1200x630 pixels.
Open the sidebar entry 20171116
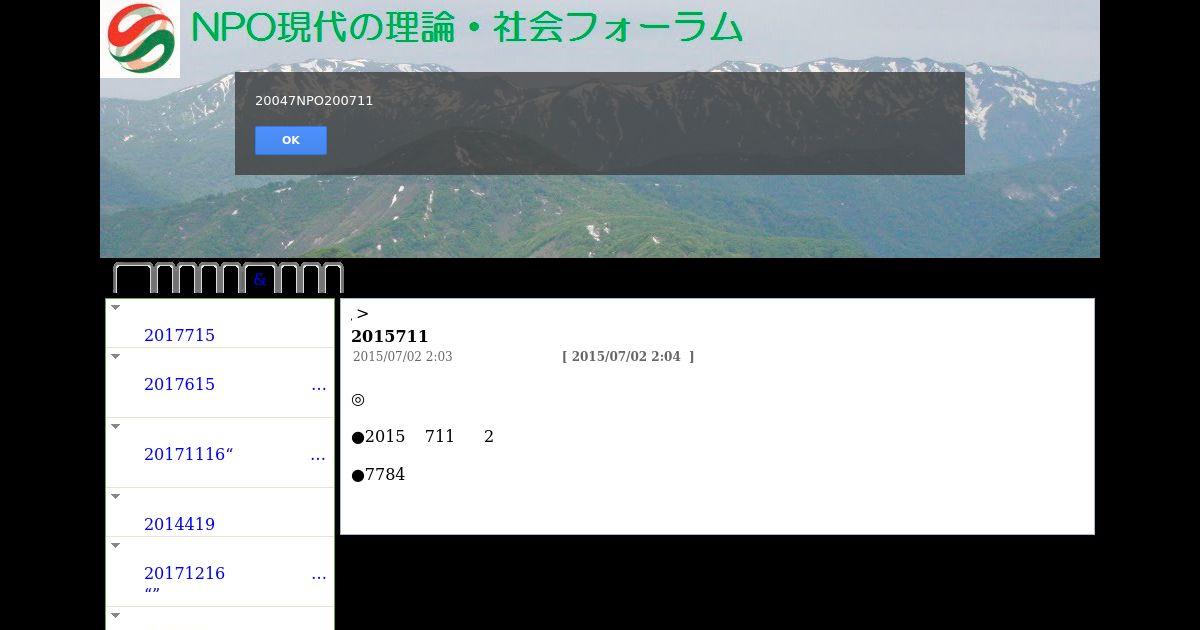tap(188, 454)
